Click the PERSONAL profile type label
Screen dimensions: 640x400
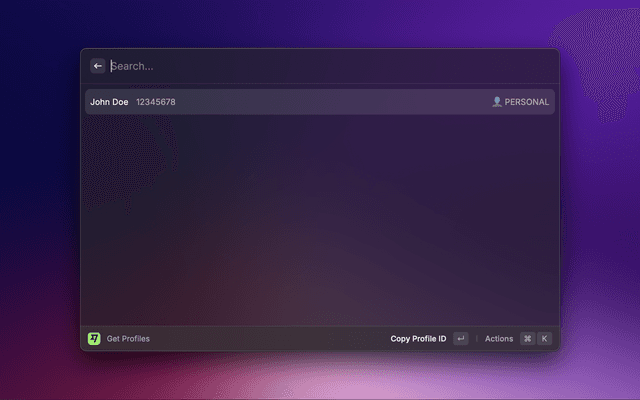tap(527, 102)
